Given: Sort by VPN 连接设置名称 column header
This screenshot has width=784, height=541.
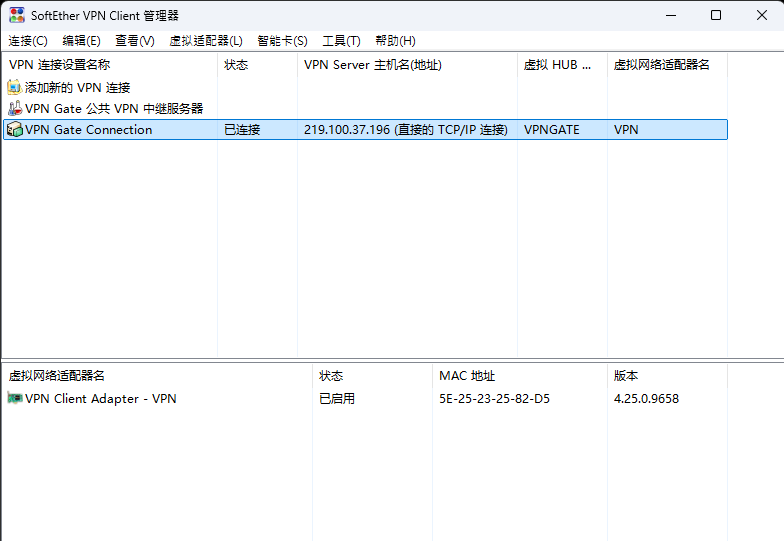Looking at the screenshot, I should tap(60, 65).
